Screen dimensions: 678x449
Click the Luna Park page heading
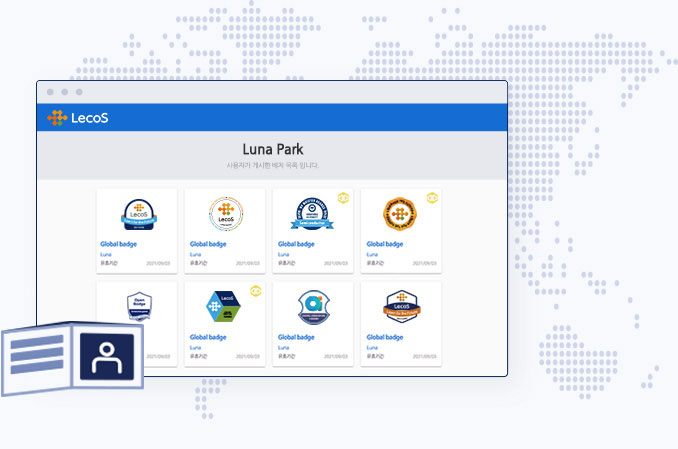coord(272,150)
